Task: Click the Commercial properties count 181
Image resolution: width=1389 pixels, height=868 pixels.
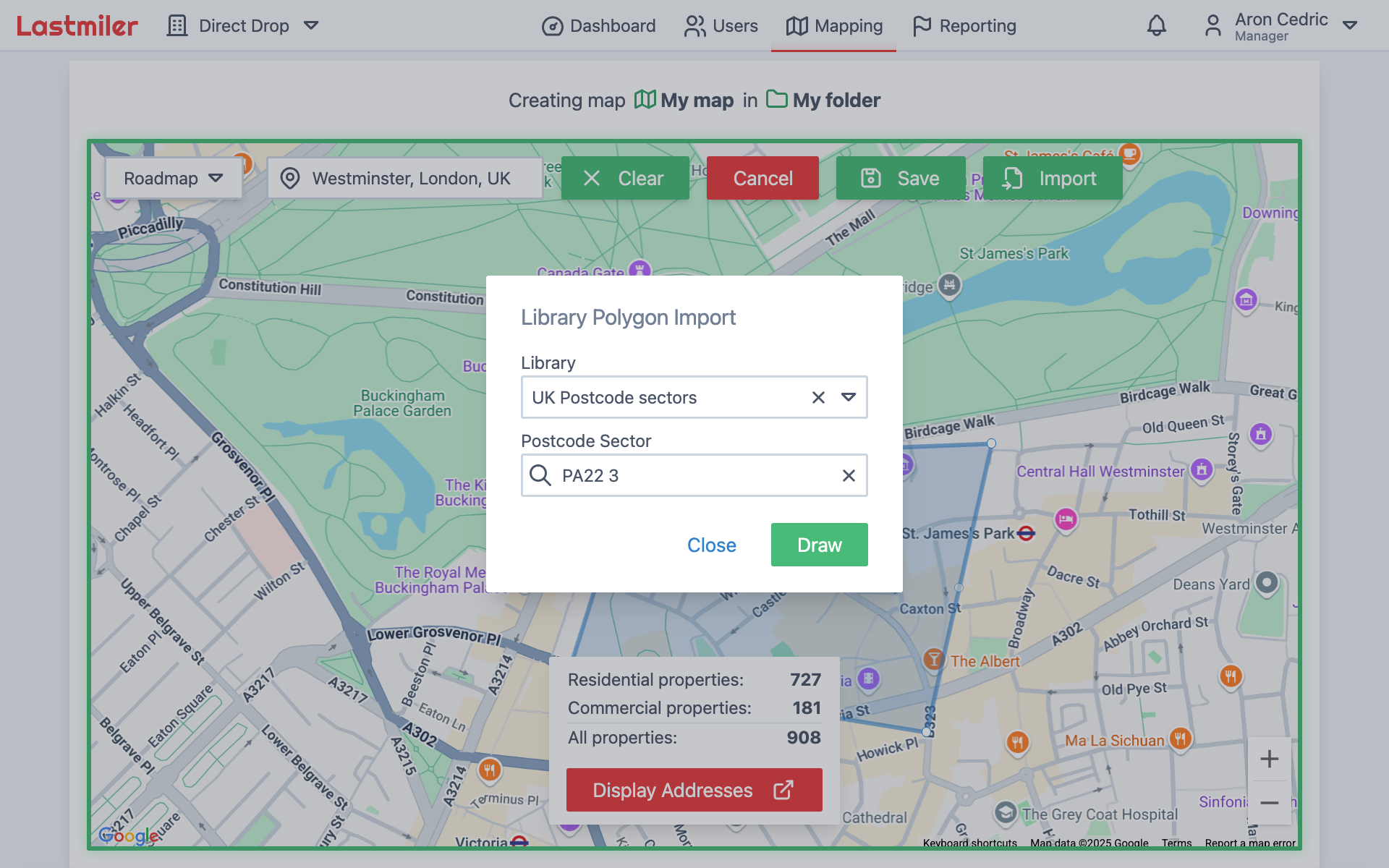Action: coord(807,707)
